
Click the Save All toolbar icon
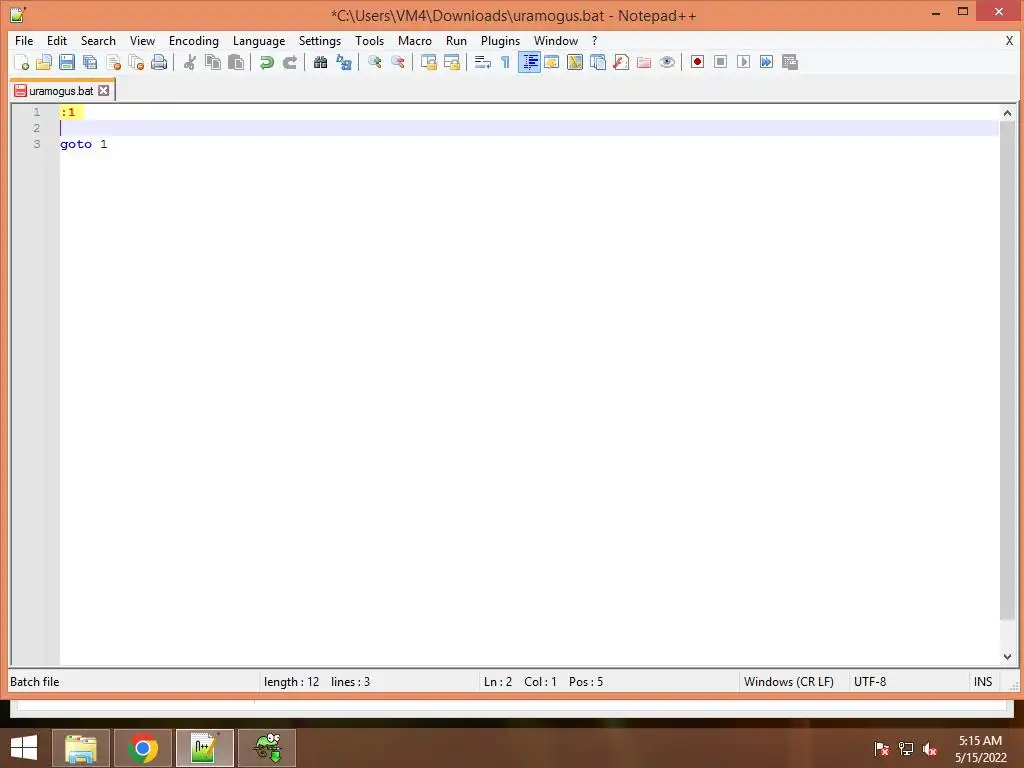click(x=90, y=62)
